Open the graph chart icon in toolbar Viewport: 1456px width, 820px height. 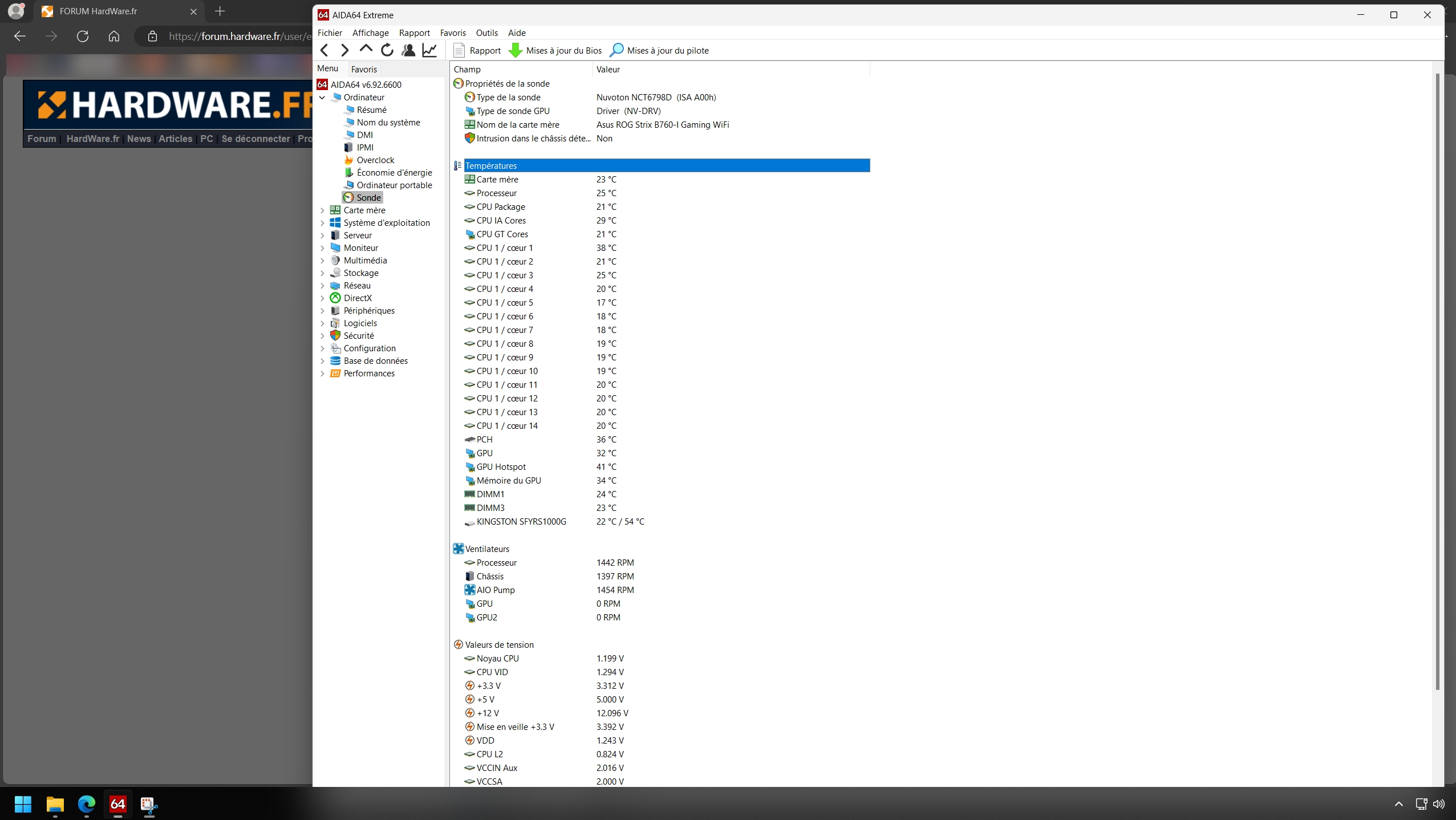click(x=429, y=50)
